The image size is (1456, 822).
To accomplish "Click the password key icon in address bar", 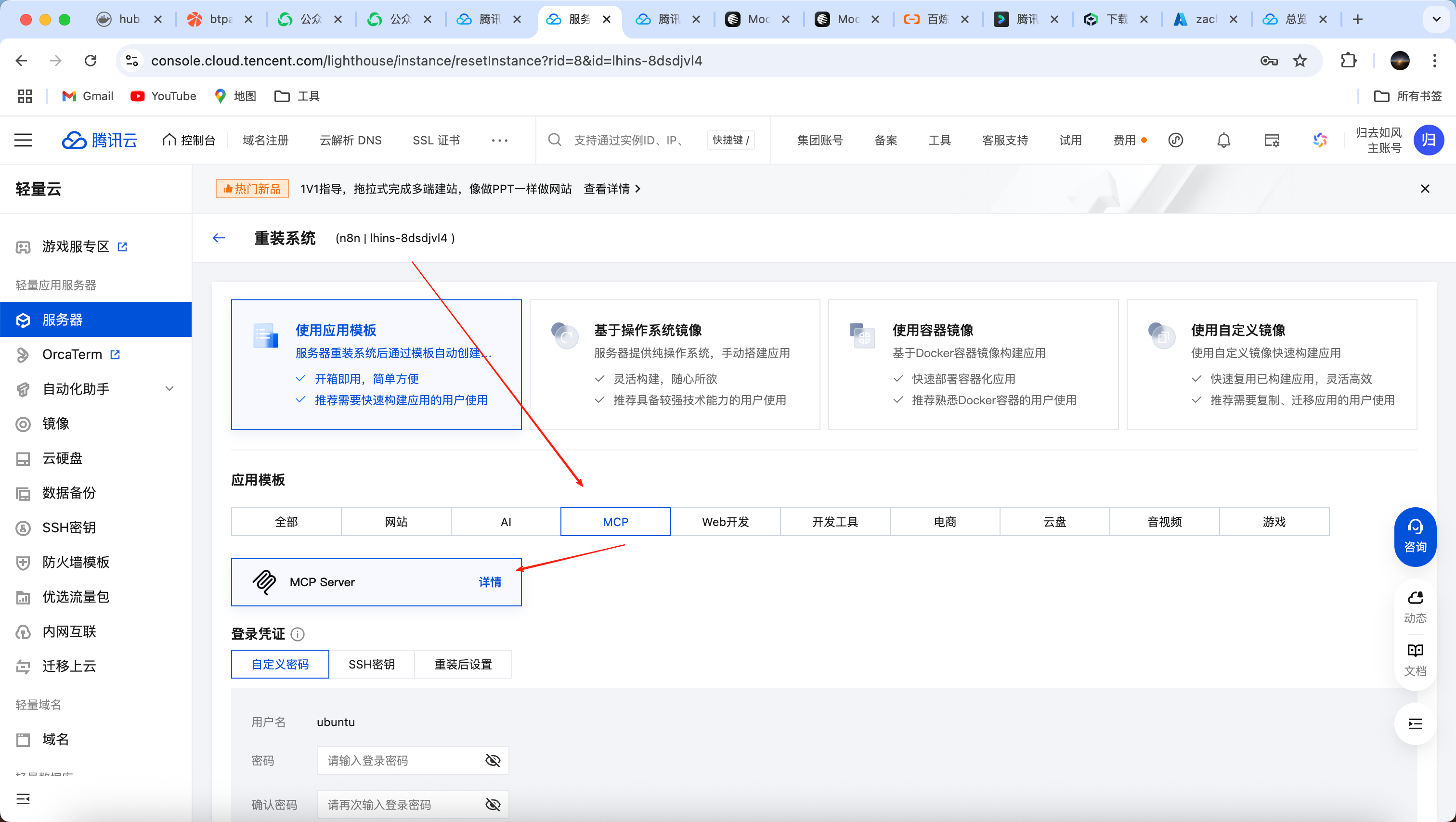I will [1269, 61].
